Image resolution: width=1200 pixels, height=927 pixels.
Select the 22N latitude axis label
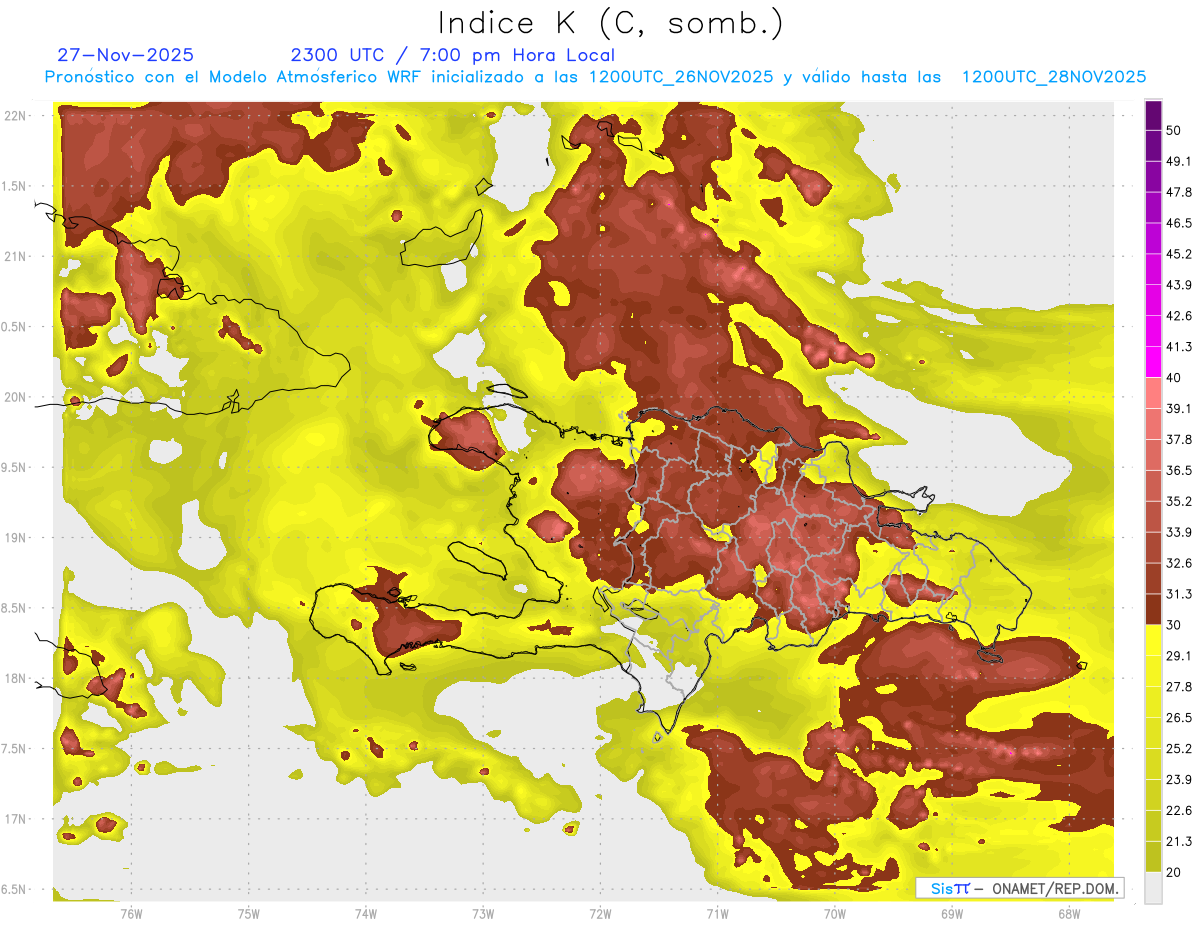click(x=17, y=116)
